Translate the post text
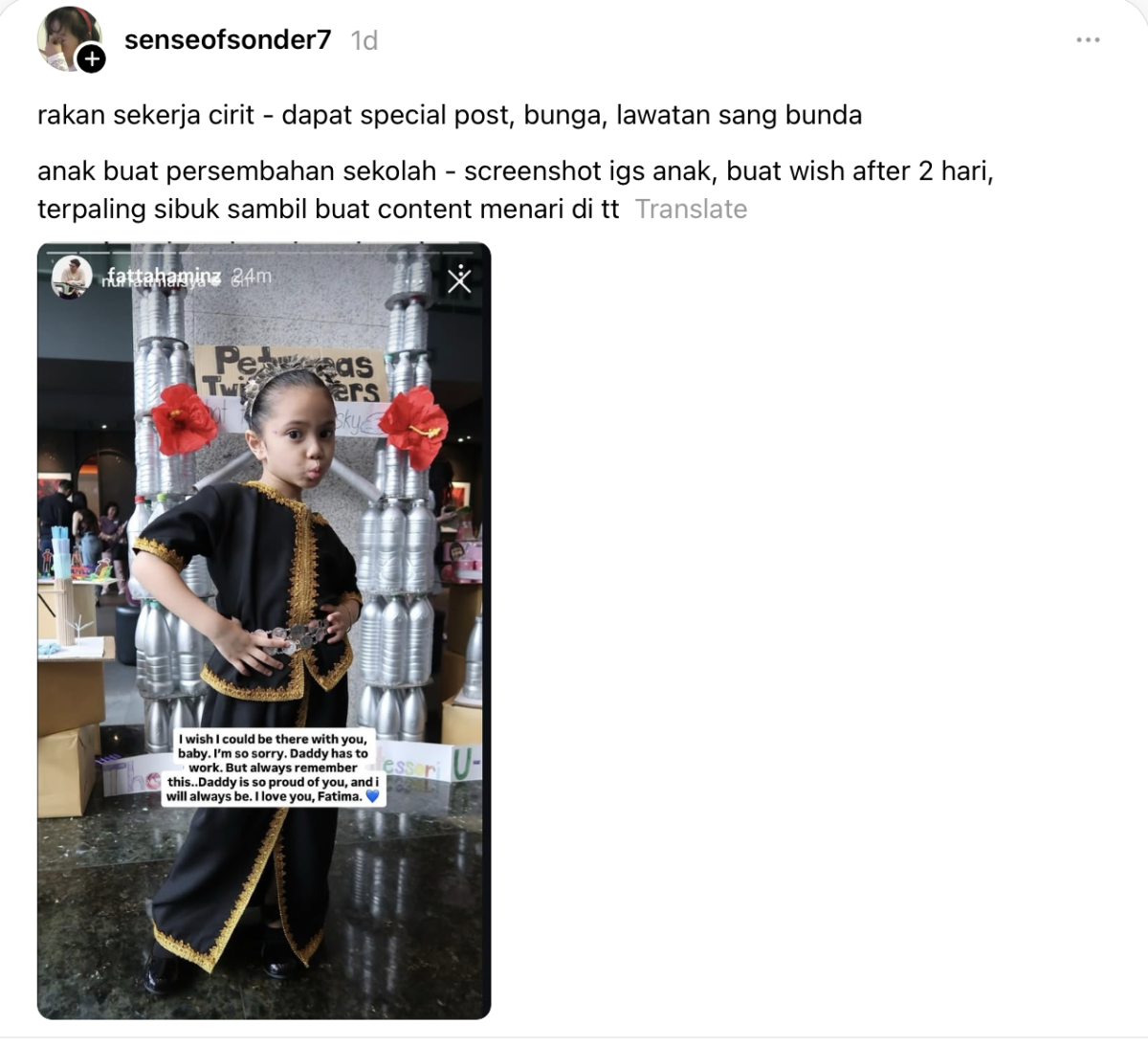The height and width of the screenshot is (1046, 1148). 691,209
